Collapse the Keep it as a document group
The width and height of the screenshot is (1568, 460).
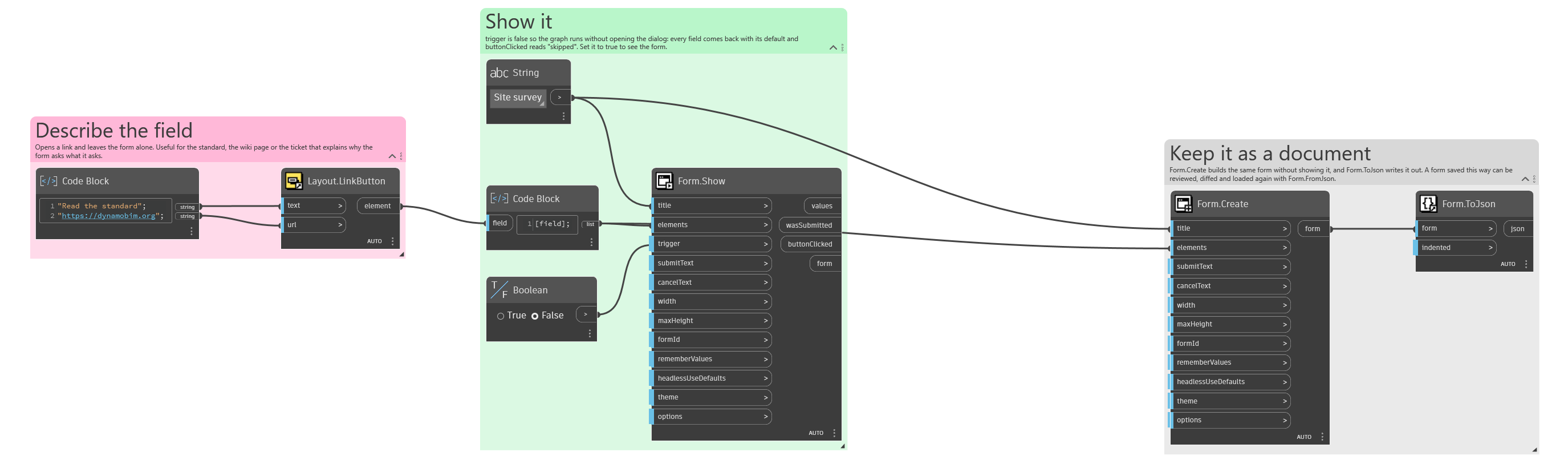pyautogui.click(x=1525, y=179)
